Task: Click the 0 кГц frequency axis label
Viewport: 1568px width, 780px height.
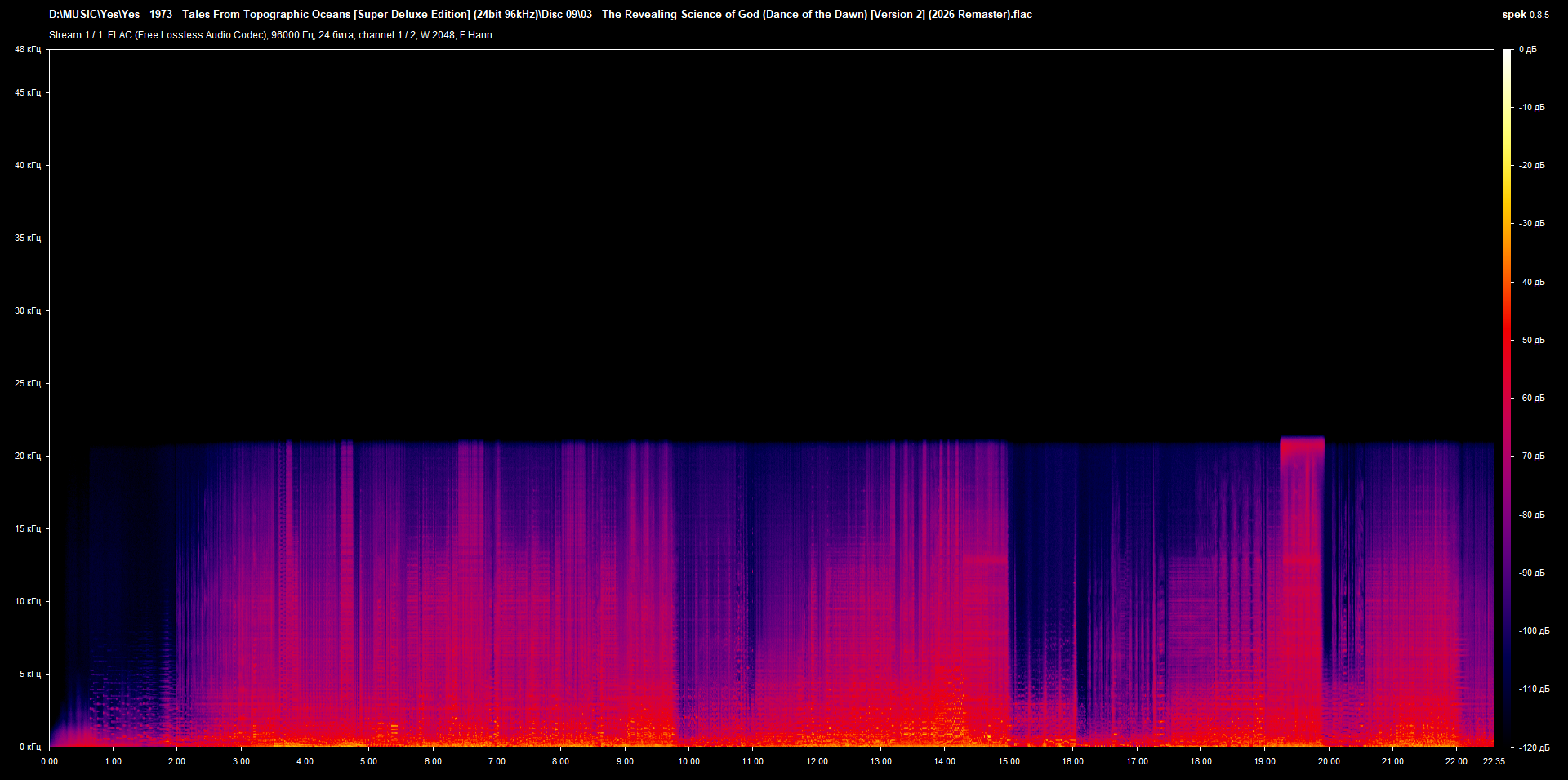Action: 30,747
